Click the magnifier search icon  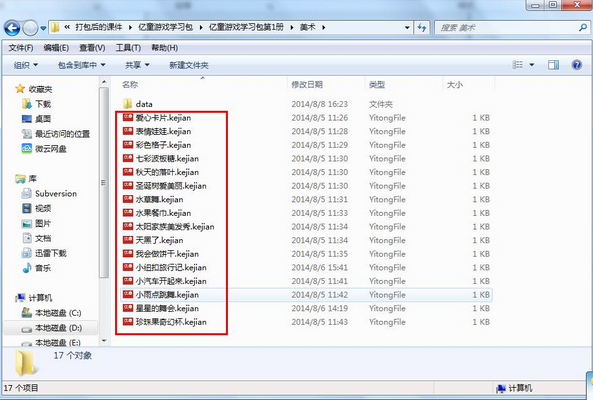(x=583, y=28)
